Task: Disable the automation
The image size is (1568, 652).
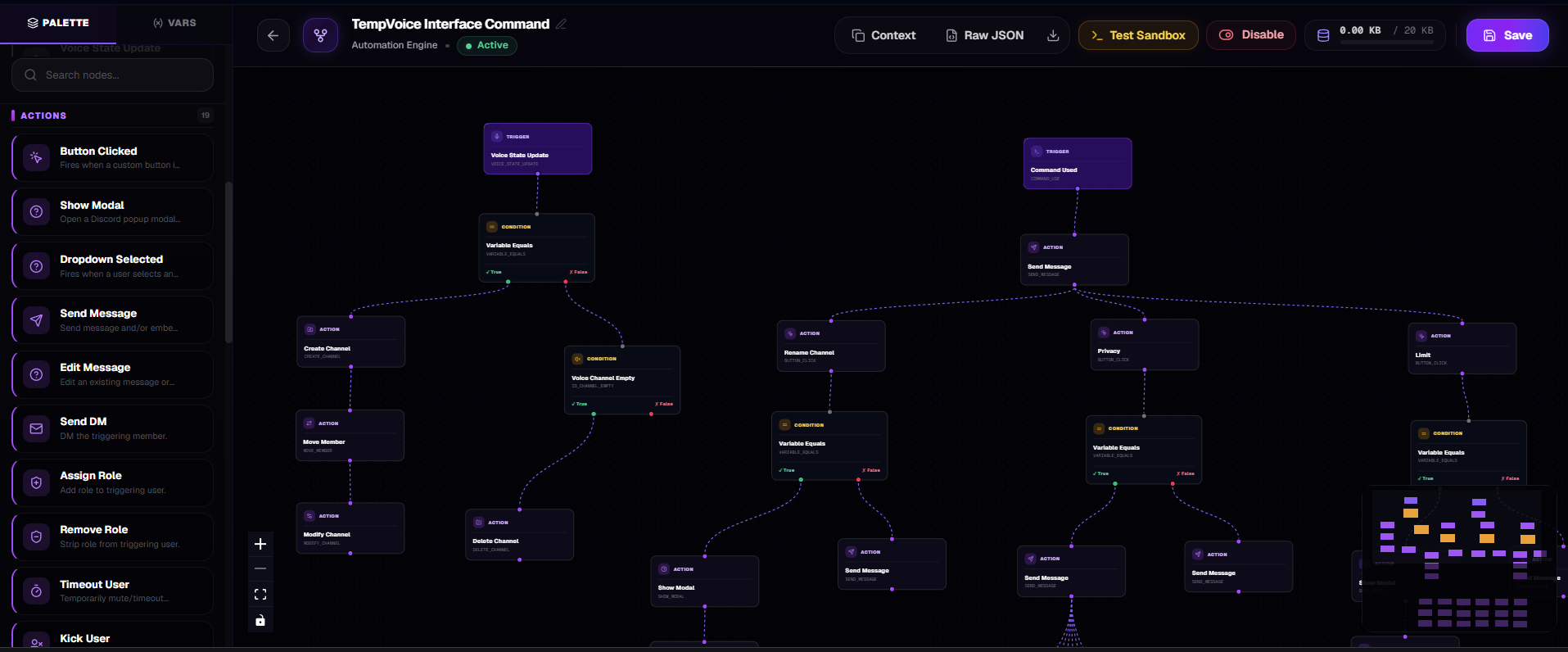Action: pos(1251,35)
